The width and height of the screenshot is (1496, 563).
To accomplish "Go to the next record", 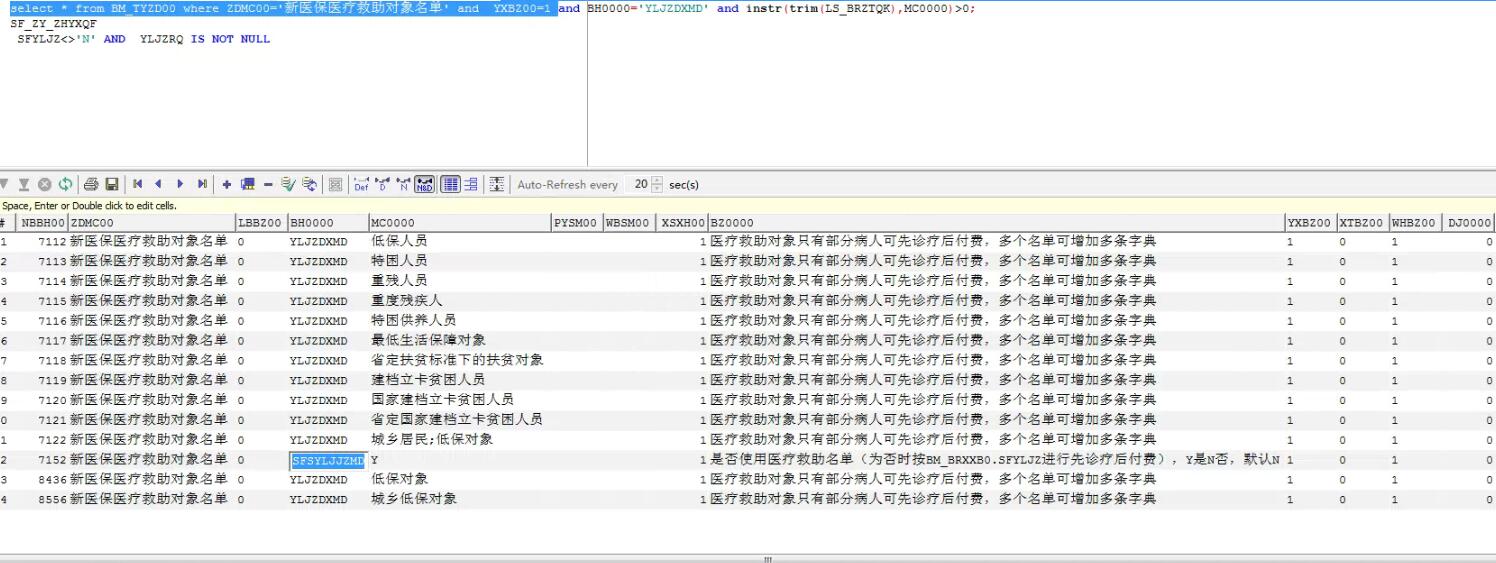I will [180, 185].
